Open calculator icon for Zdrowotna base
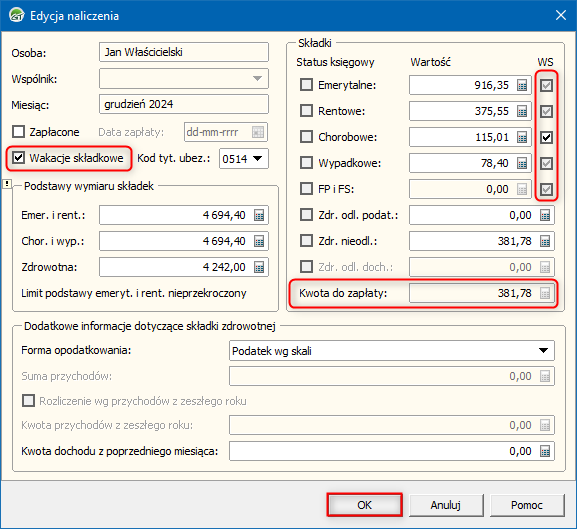The width and height of the screenshot is (577, 529). 259,267
